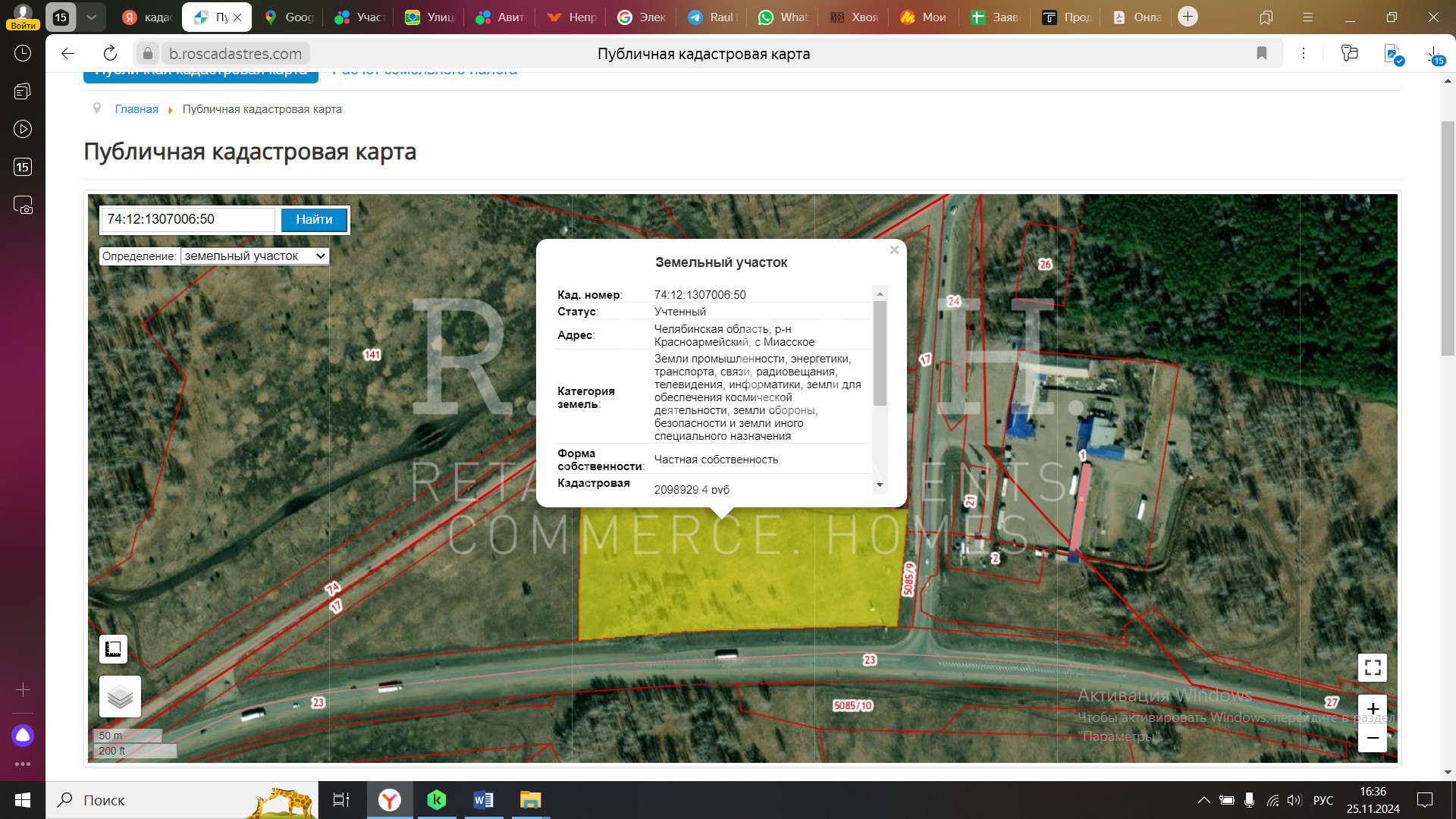Launch Alice assistant purple icon
The width and height of the screenshot is (1456, 819).
click(x=23, y=735)
